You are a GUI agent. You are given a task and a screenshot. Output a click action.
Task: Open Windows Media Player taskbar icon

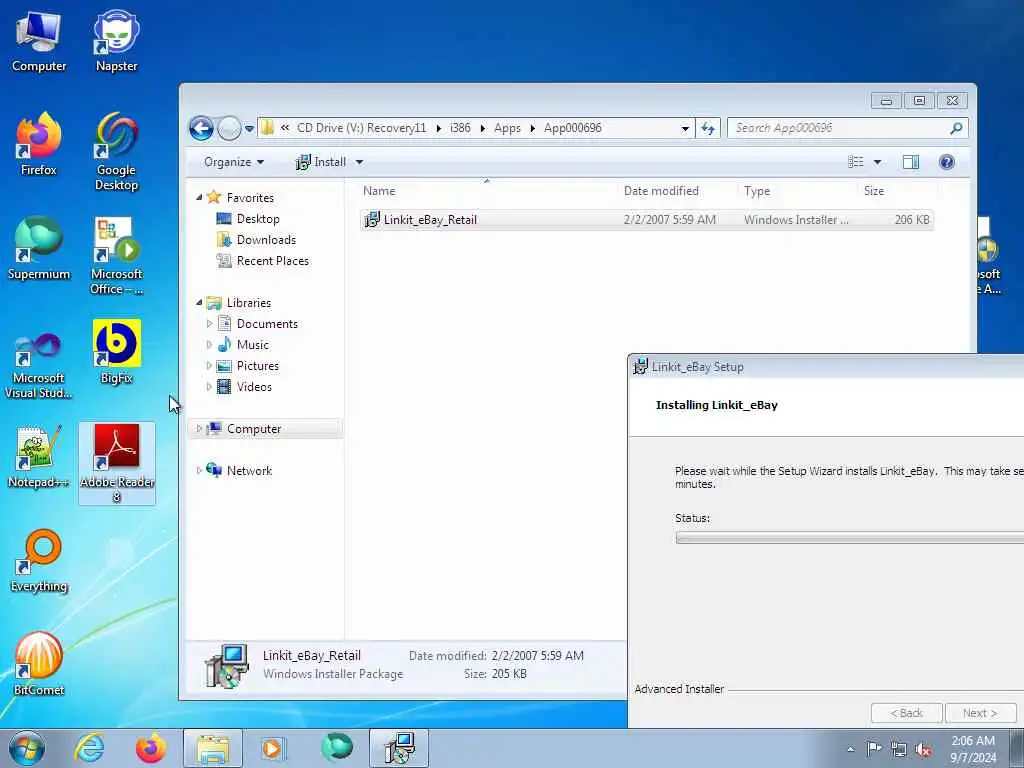point(272,748)
